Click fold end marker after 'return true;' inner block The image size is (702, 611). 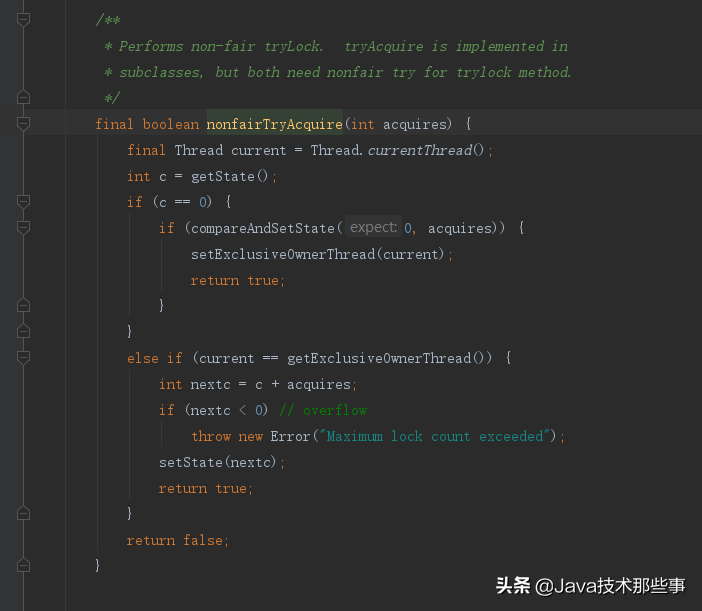point(23,305)
